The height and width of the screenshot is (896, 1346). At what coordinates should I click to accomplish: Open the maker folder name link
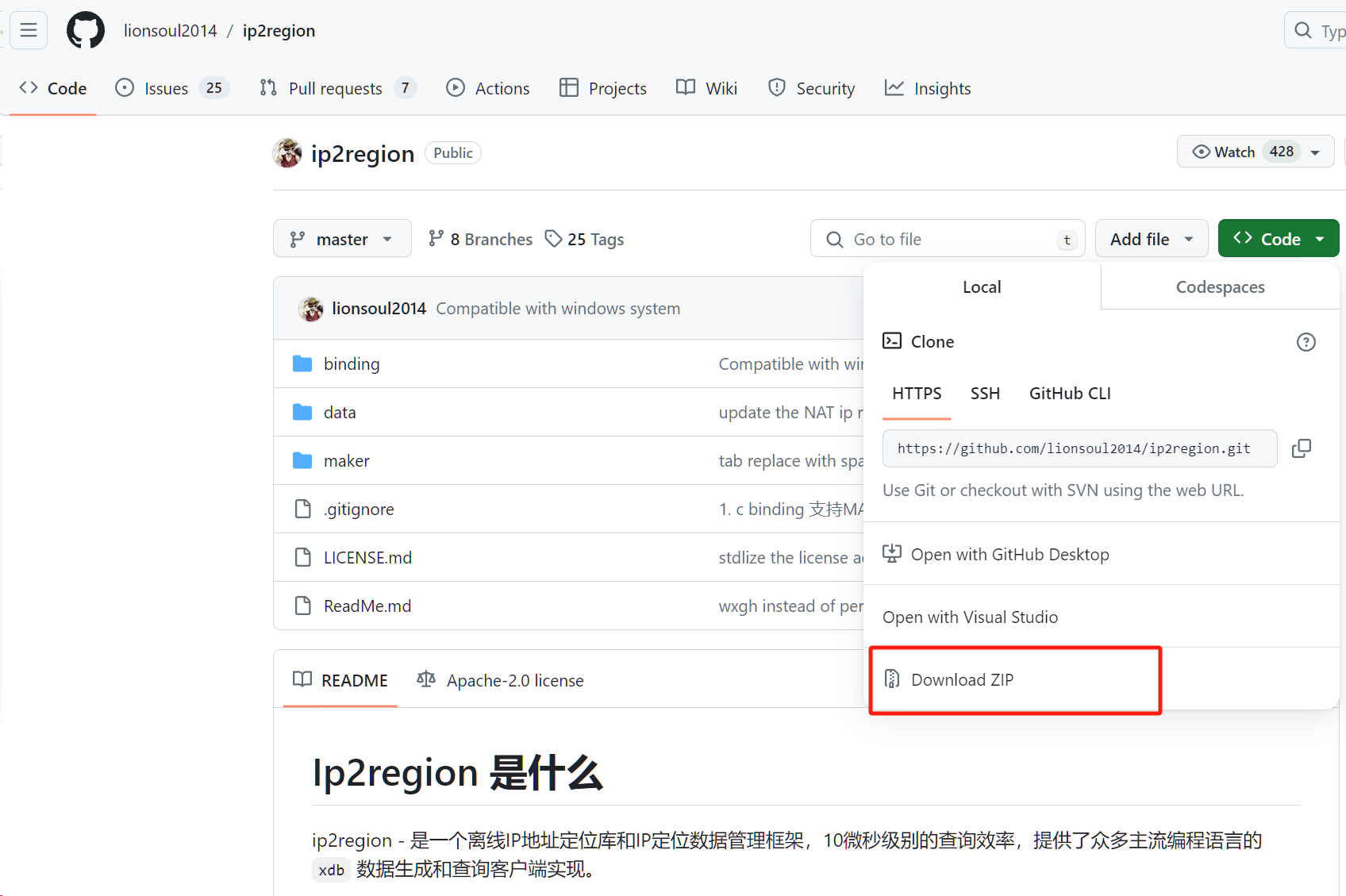click(x=347, y=461)
